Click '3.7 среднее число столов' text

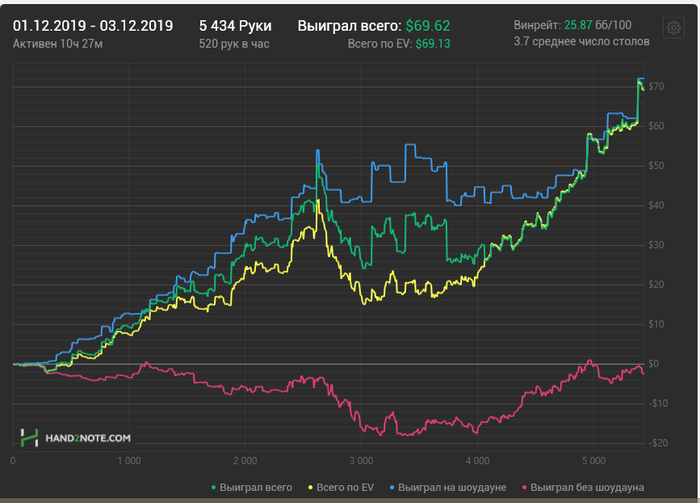click(x=581, y=42)
